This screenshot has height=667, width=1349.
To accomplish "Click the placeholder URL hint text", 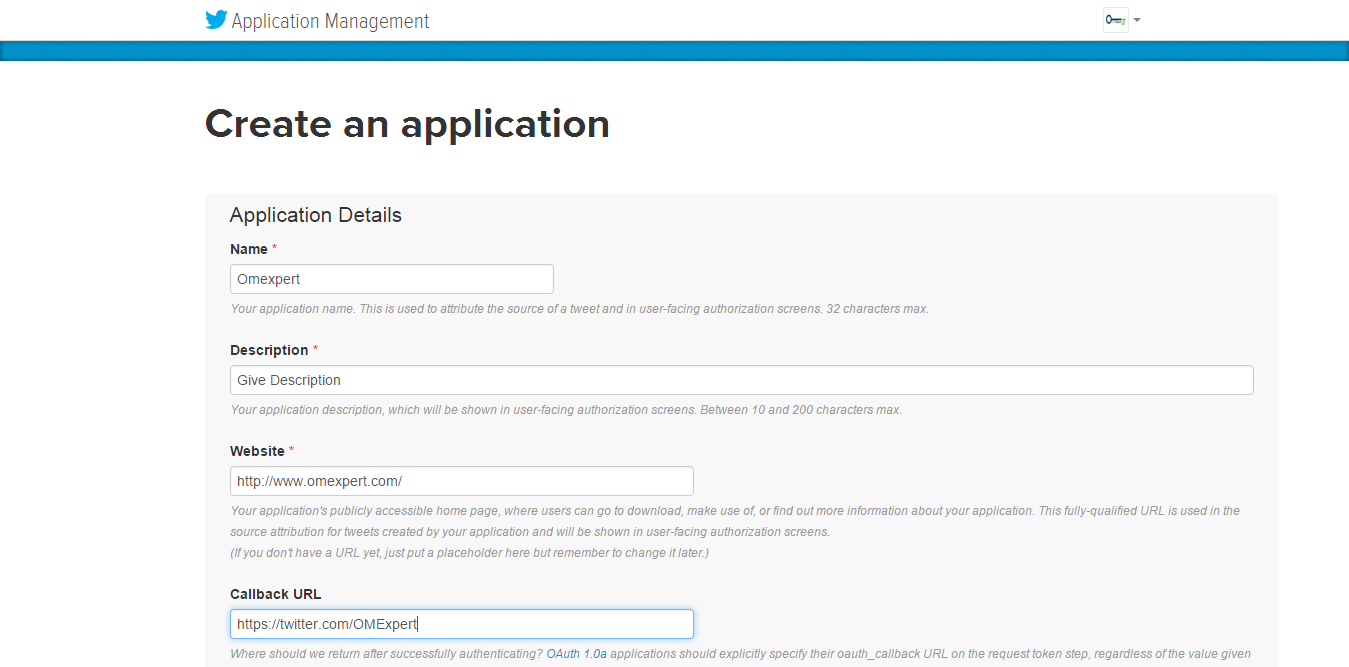I will (470, 553).
